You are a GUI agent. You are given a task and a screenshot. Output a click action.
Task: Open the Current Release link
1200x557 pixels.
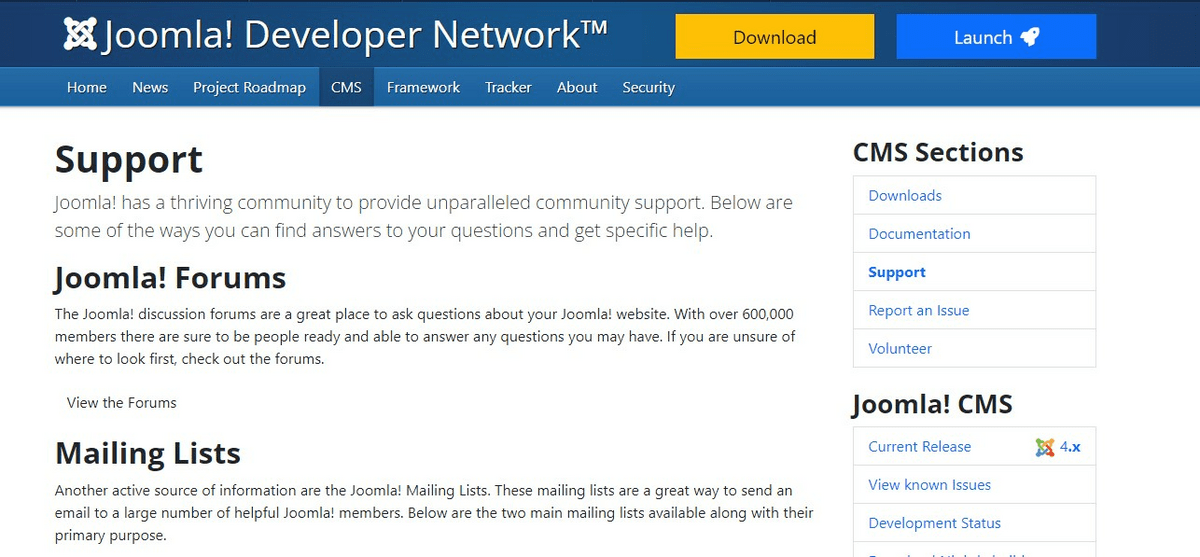pos(919,447)
